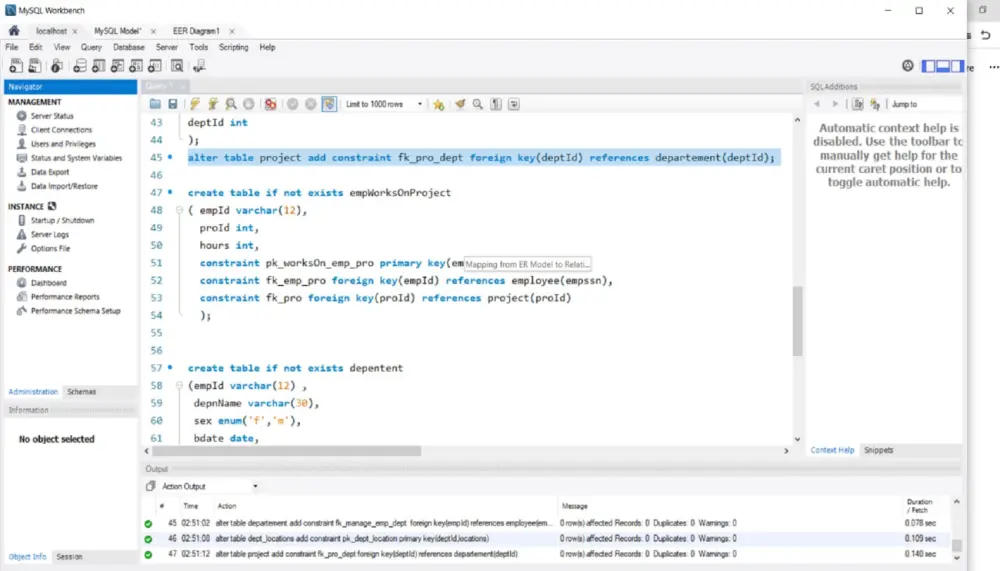Click the create new view icon
This screenshot has height=571, width=1000.
117,66
